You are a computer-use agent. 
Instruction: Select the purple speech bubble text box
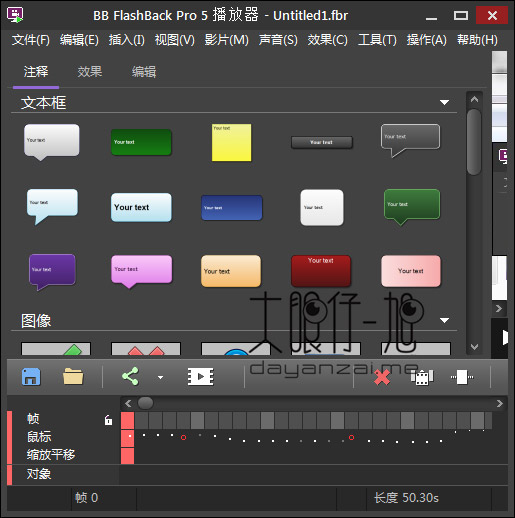52,272
